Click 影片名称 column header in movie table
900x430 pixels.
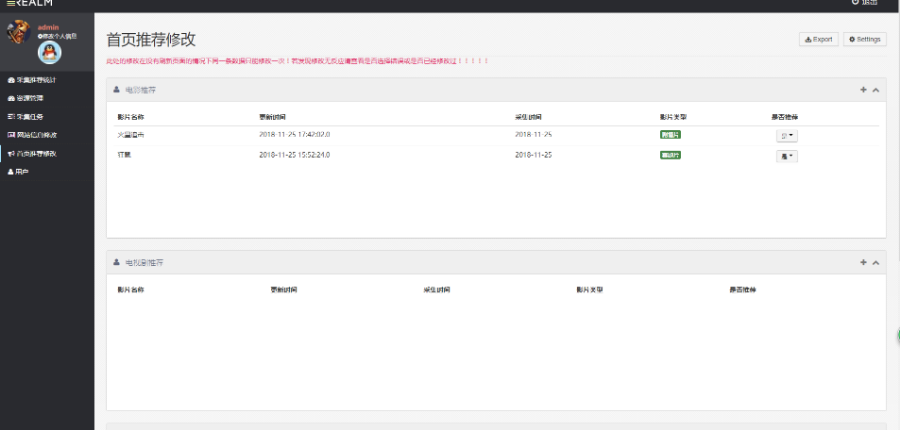click(x=130, y=117)
